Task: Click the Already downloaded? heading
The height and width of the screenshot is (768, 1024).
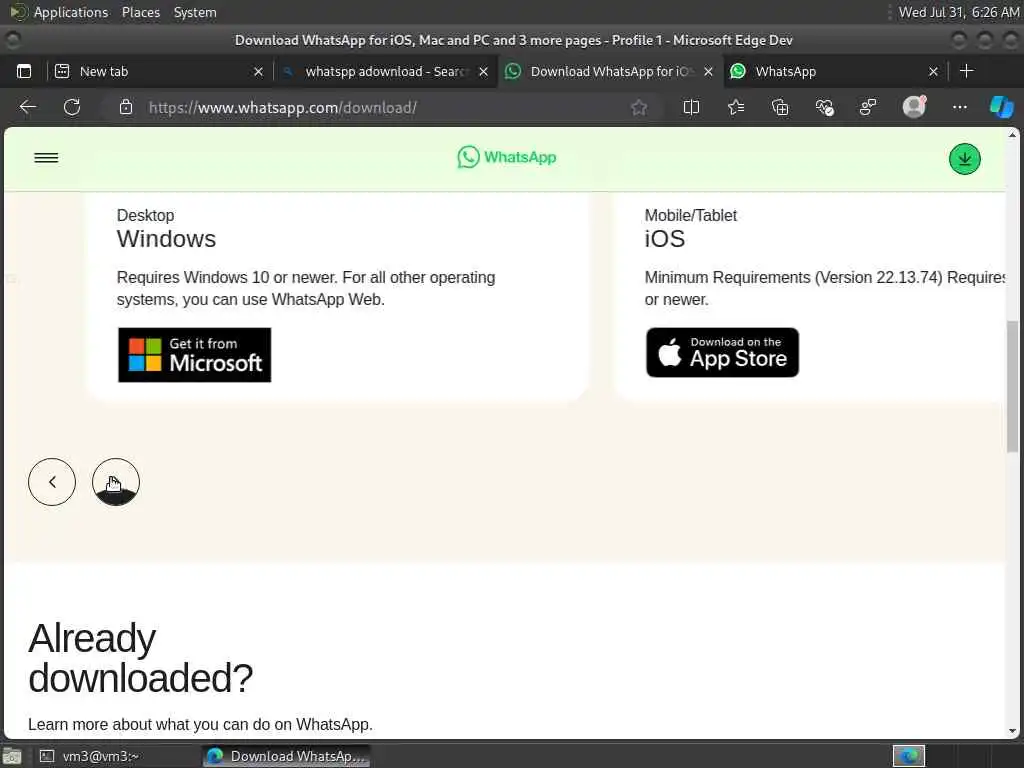Action: tap(140, 658)
